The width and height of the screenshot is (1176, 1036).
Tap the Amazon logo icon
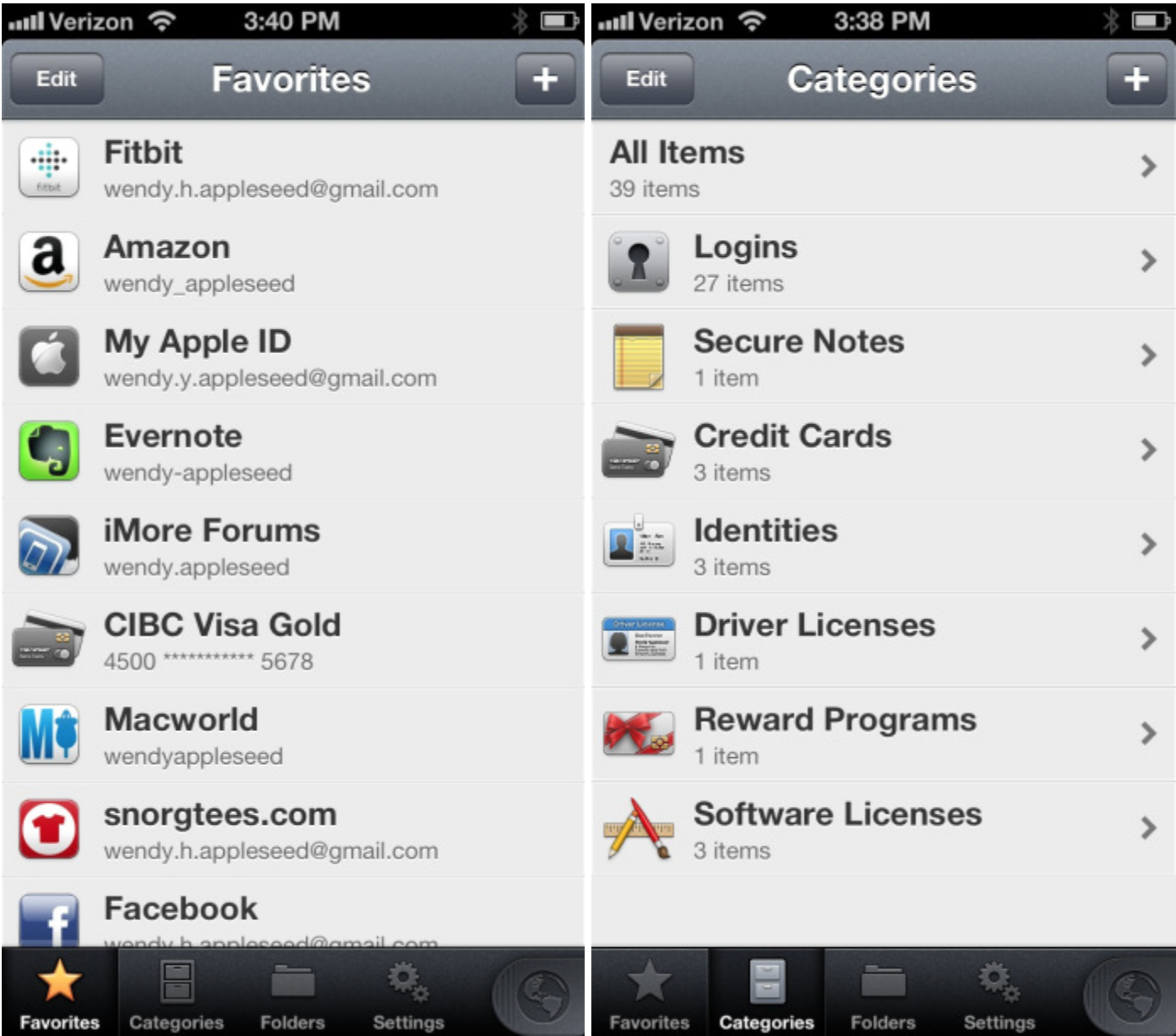[x=49, y=262]
